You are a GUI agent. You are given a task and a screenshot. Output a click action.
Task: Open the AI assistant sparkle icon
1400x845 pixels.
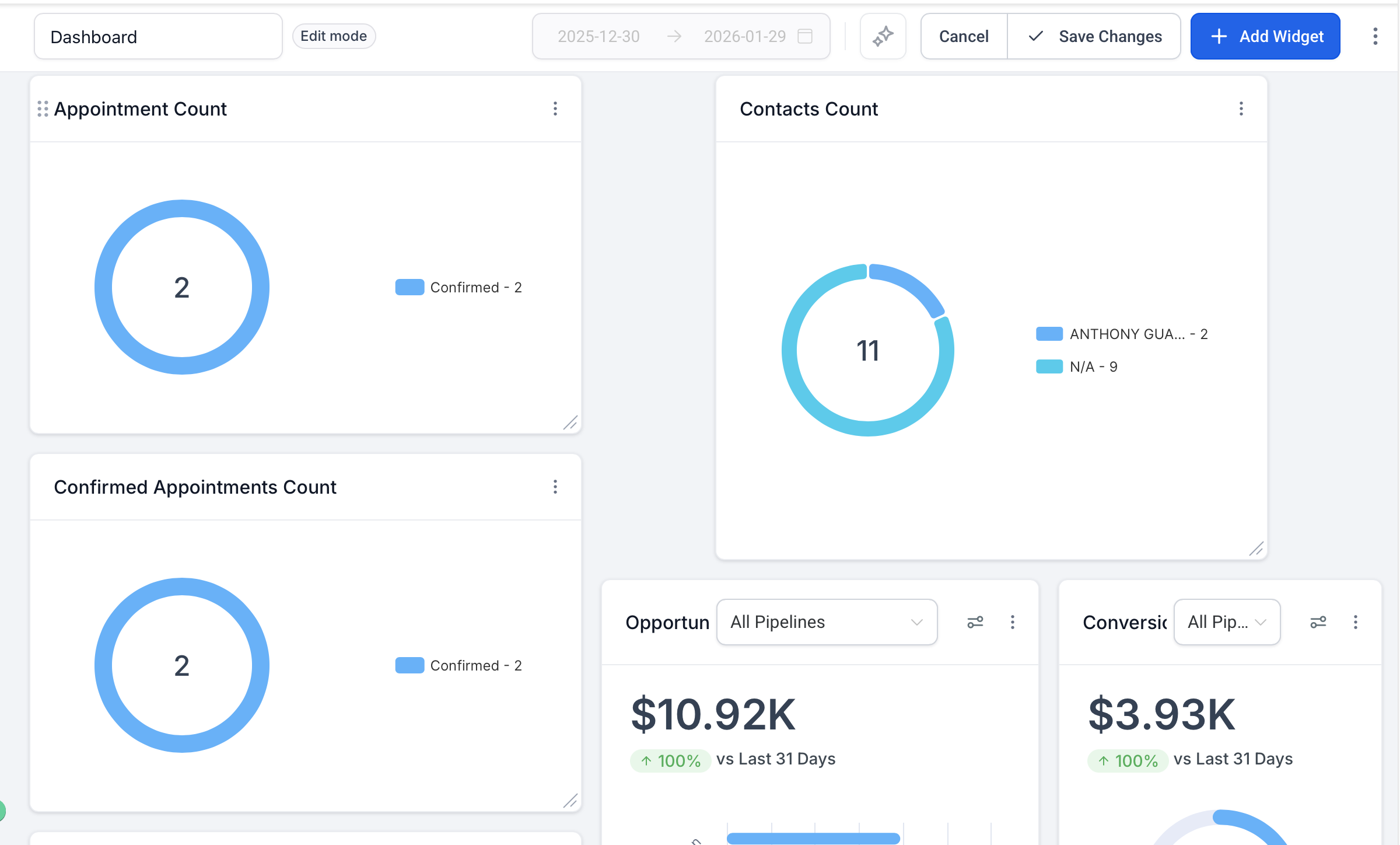(883, 36)
